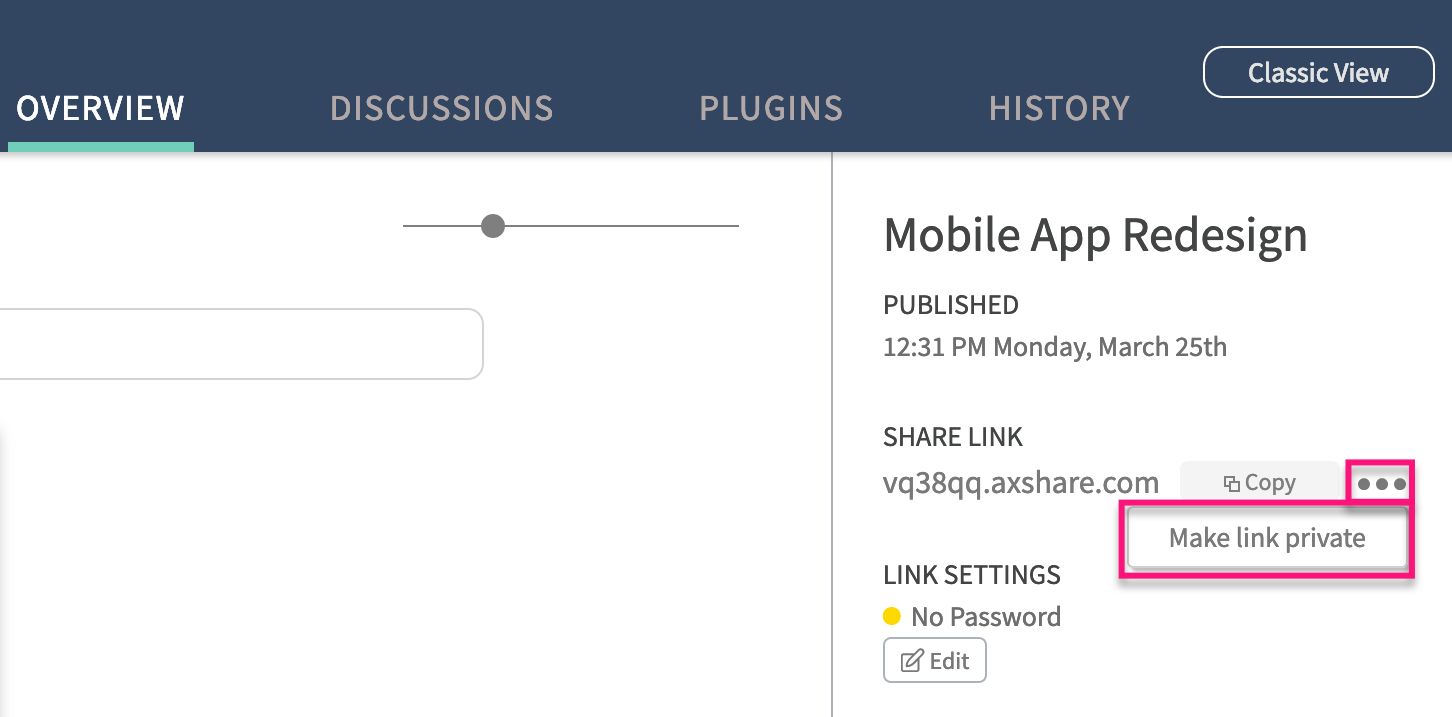Switch to the Discussions tab
The image size is (1452, 717).
click(x=442, y=108)
